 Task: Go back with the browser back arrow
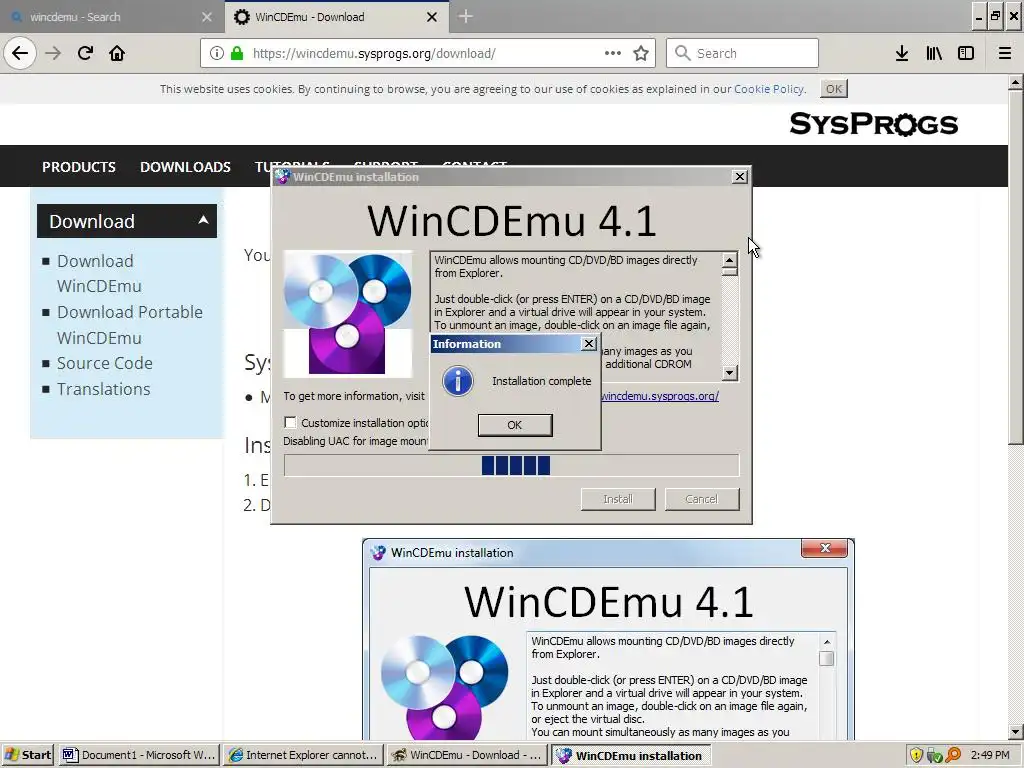[20, 53]
